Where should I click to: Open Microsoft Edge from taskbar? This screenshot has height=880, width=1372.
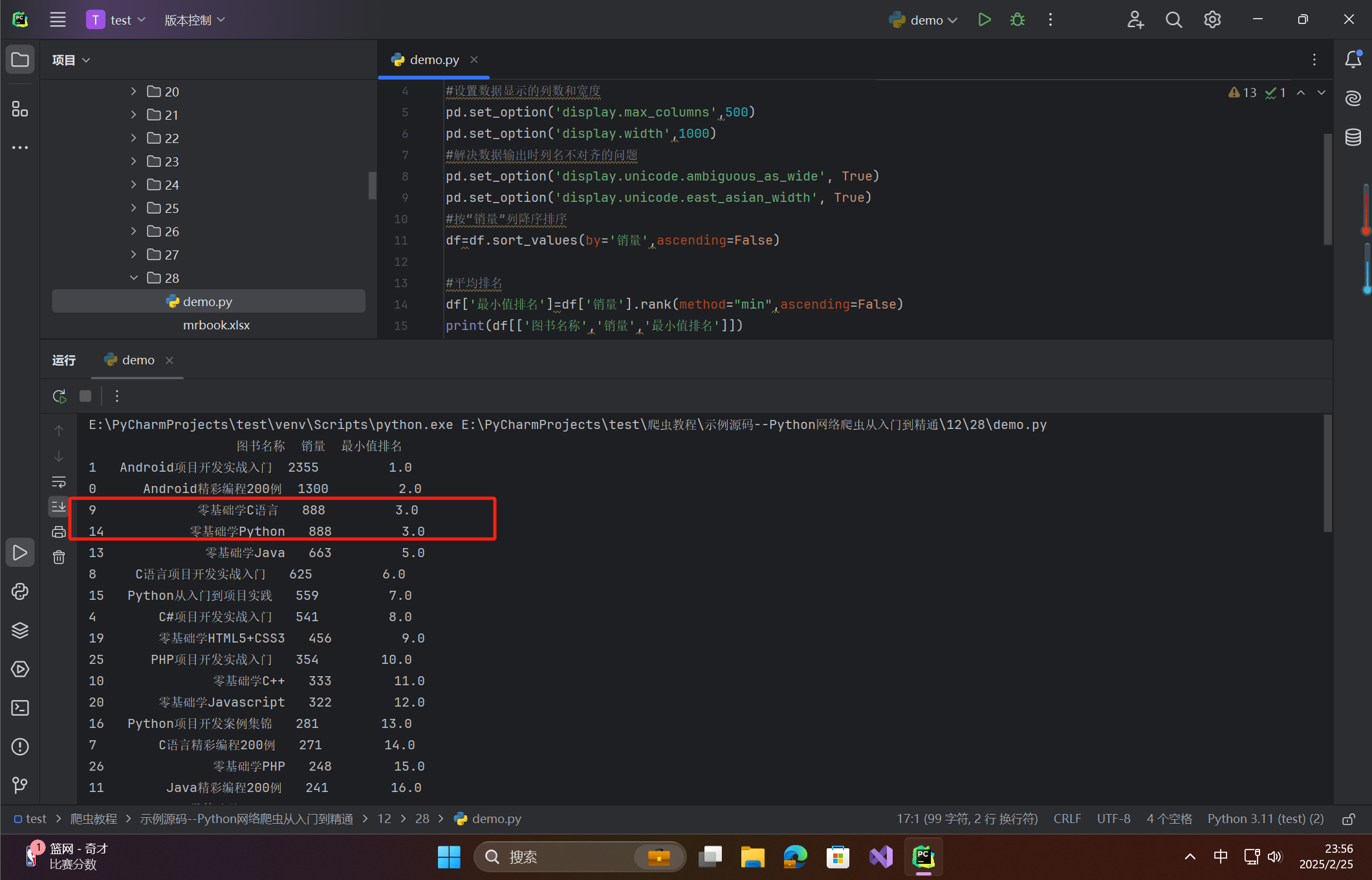click(795, 857)
